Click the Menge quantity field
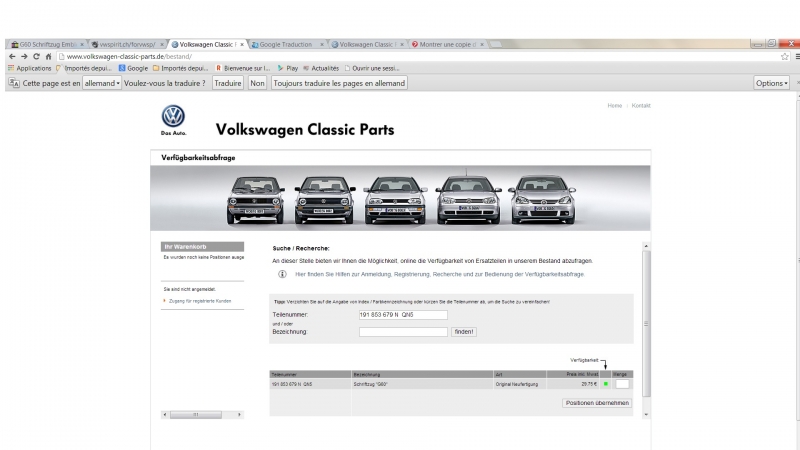This screenshot has height=450, width=800. pyautogui.click(x=622, y=383)
